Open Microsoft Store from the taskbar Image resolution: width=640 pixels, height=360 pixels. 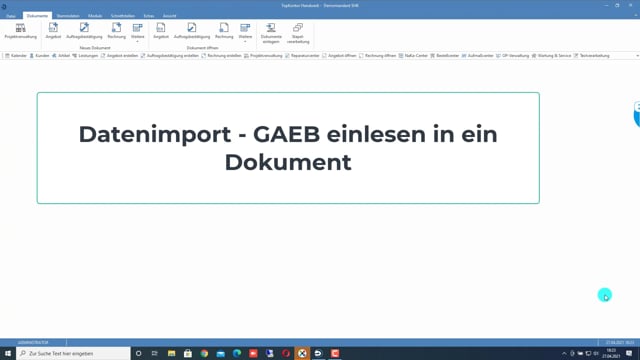188,353
